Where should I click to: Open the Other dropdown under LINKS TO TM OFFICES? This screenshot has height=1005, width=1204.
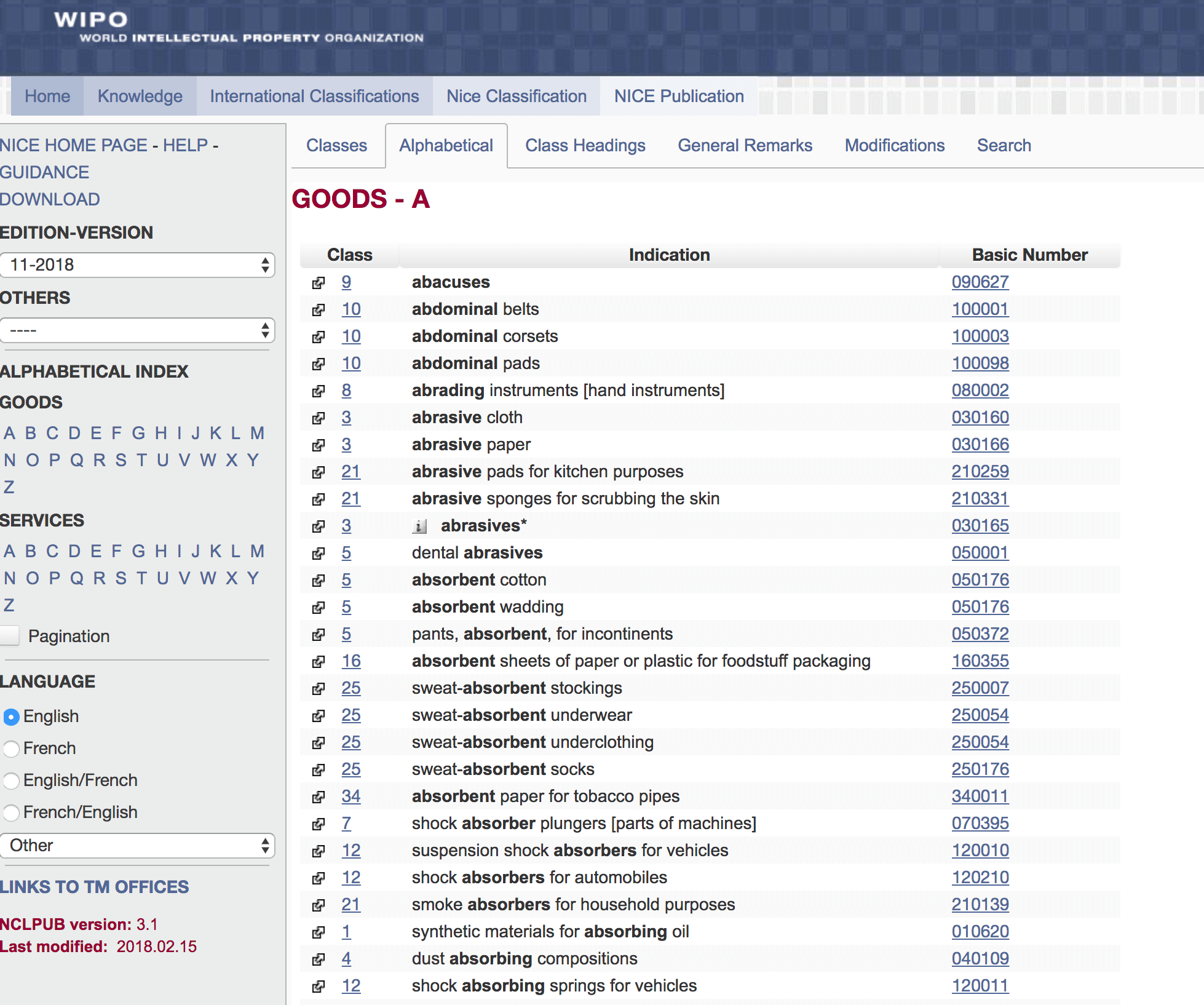[138, 846]
